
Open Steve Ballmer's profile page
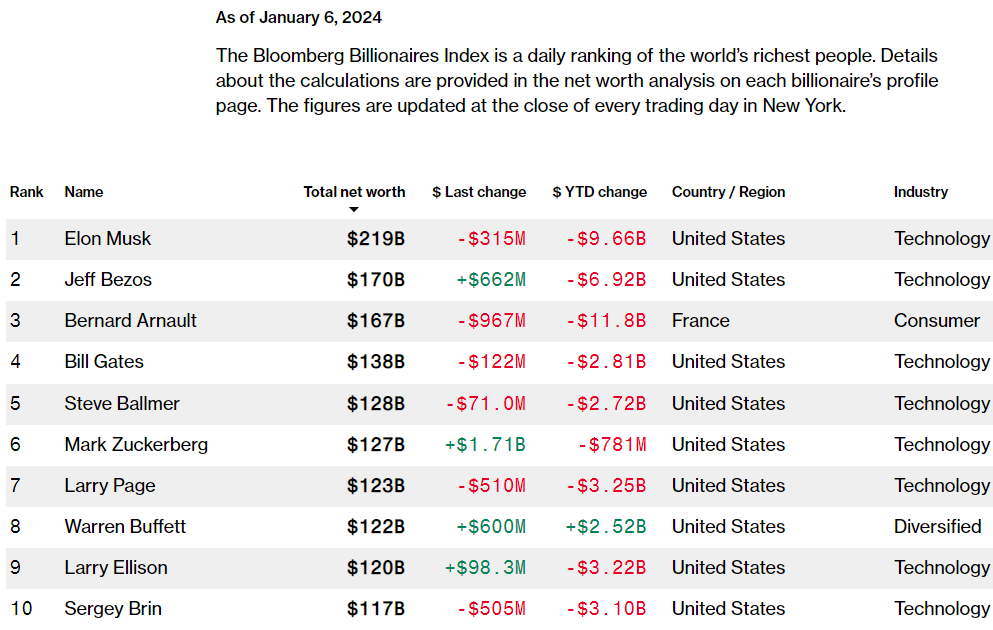click(x=122, y=404)
